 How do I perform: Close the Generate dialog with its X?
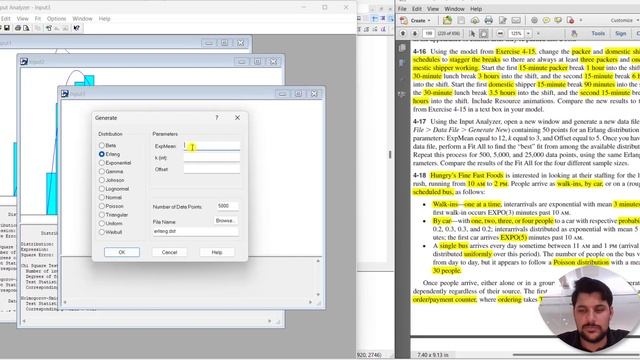[x=238, y=118]
